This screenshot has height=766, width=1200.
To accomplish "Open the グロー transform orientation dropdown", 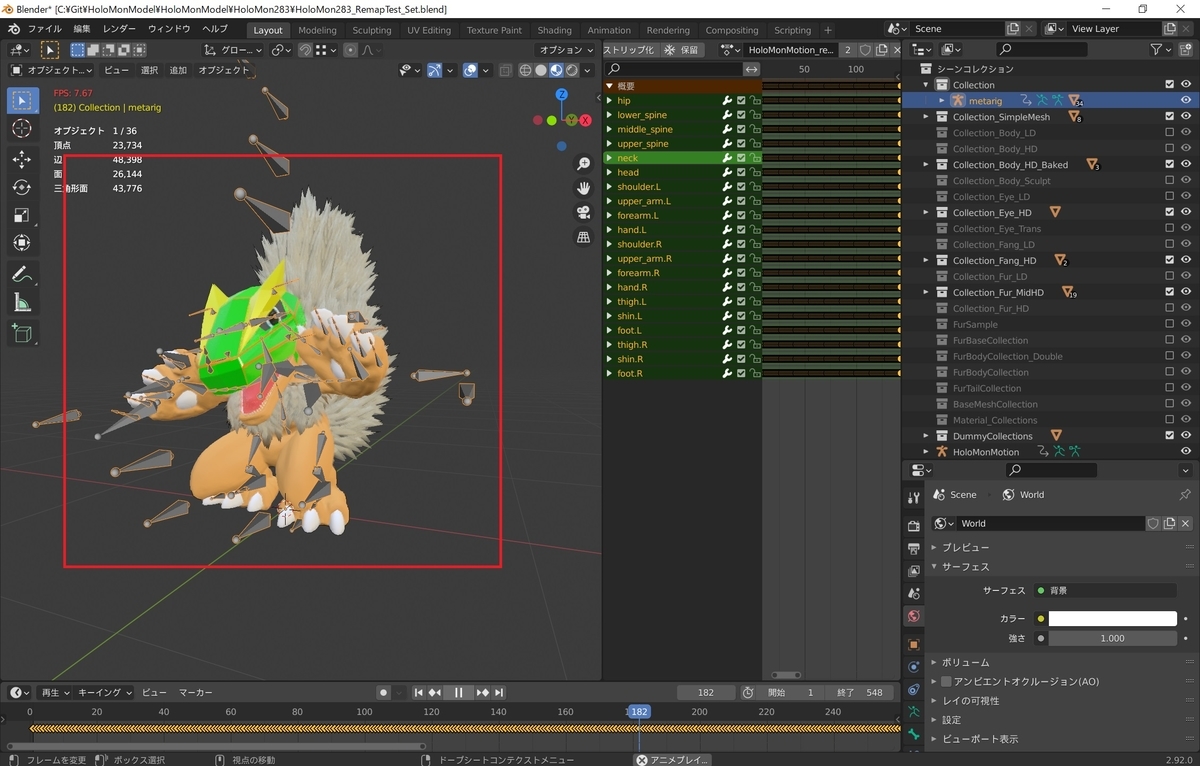I will 232,50.
